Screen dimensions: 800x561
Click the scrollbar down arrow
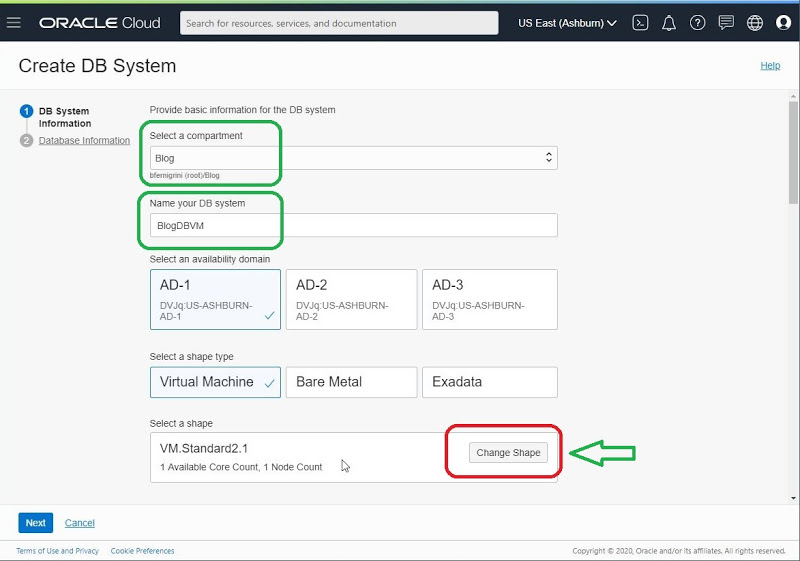(x=793, y=498)
